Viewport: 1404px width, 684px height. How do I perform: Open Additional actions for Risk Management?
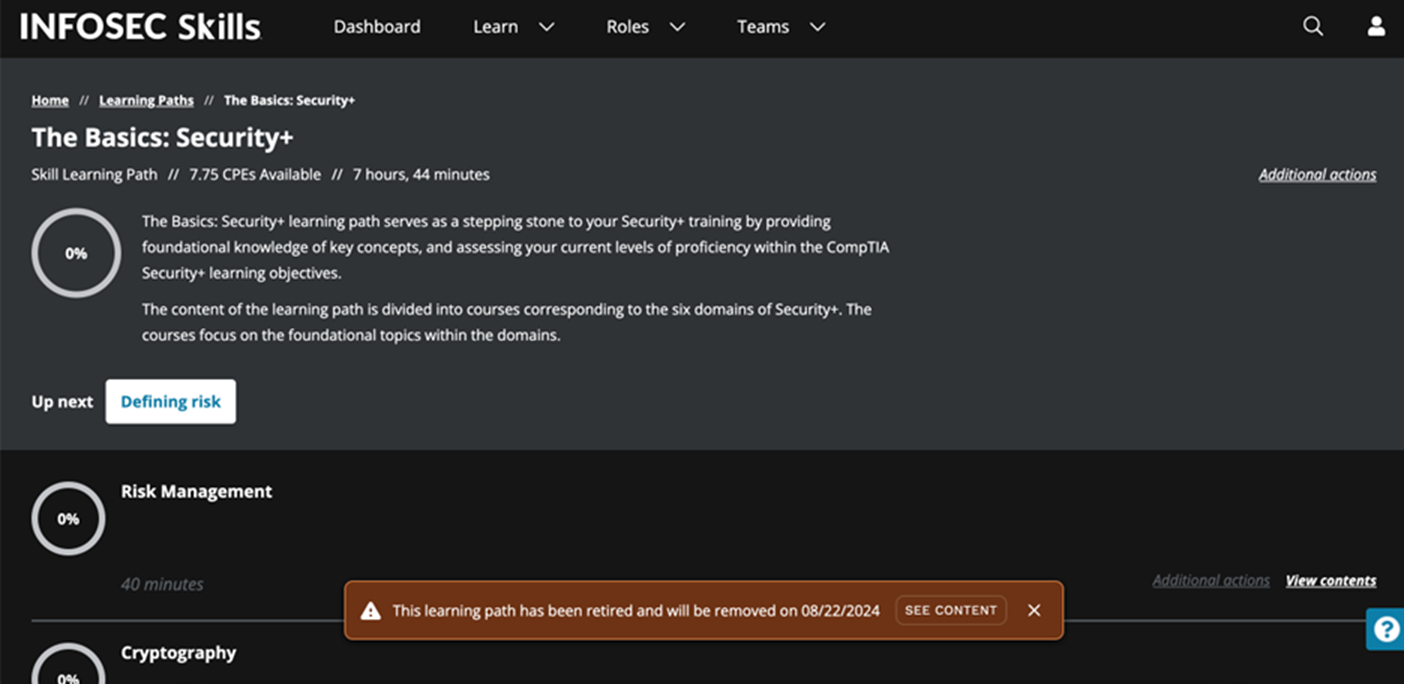click(x=1210, y=580)
